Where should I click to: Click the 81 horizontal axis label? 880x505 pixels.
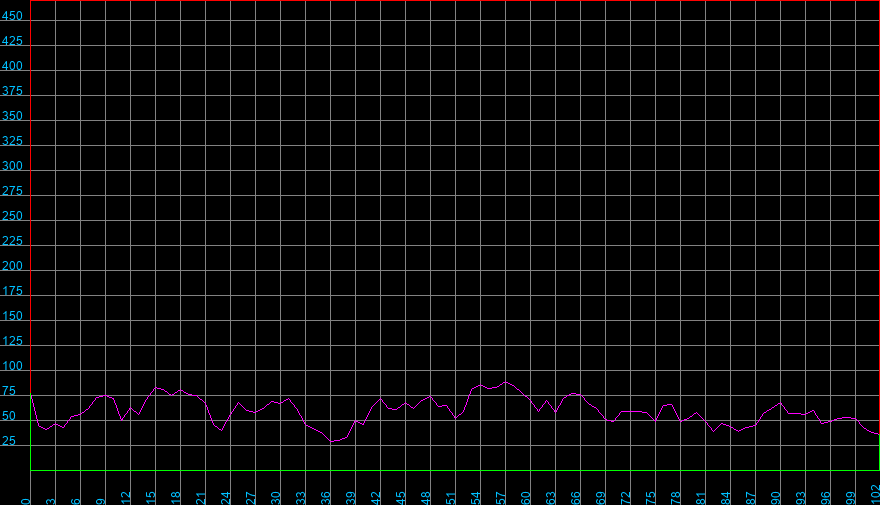[700, 498]
